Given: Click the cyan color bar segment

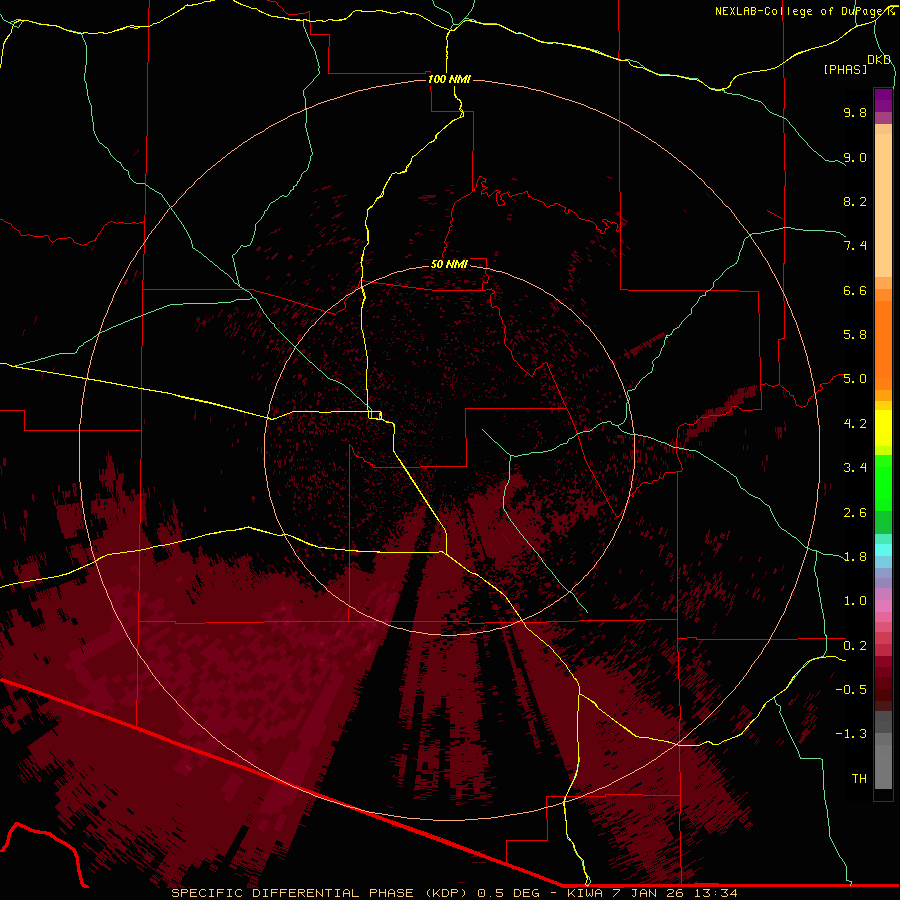Looking at the screenshot, I should click(x=883, y=550).
